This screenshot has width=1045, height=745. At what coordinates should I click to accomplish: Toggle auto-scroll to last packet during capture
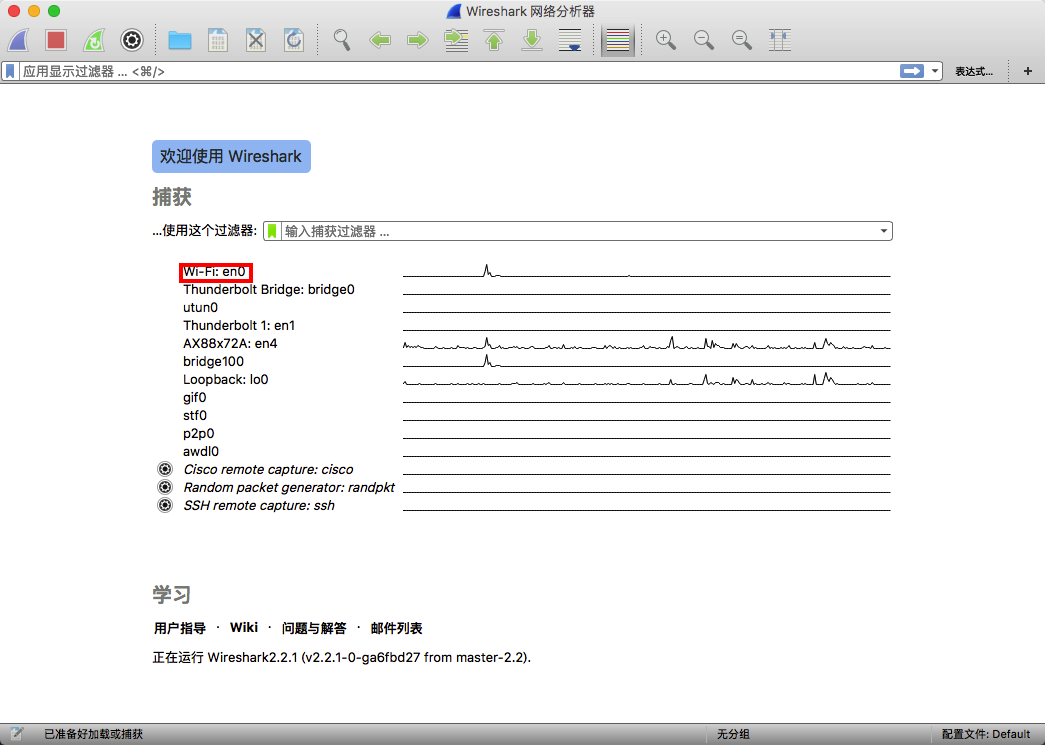pyautogui.click(x=570, y=40)
